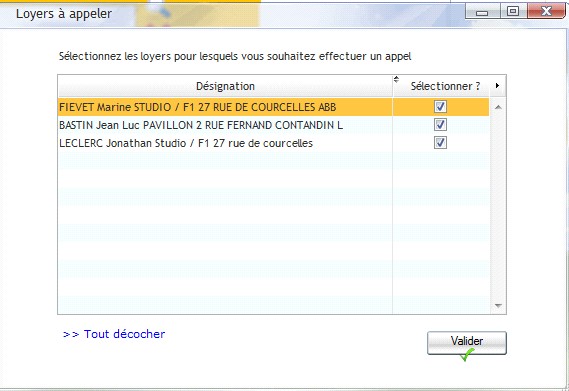Uncheck the FIEVET Marine selection checkbox
Screen dimensions: 569x391
[x=440, y=107]
